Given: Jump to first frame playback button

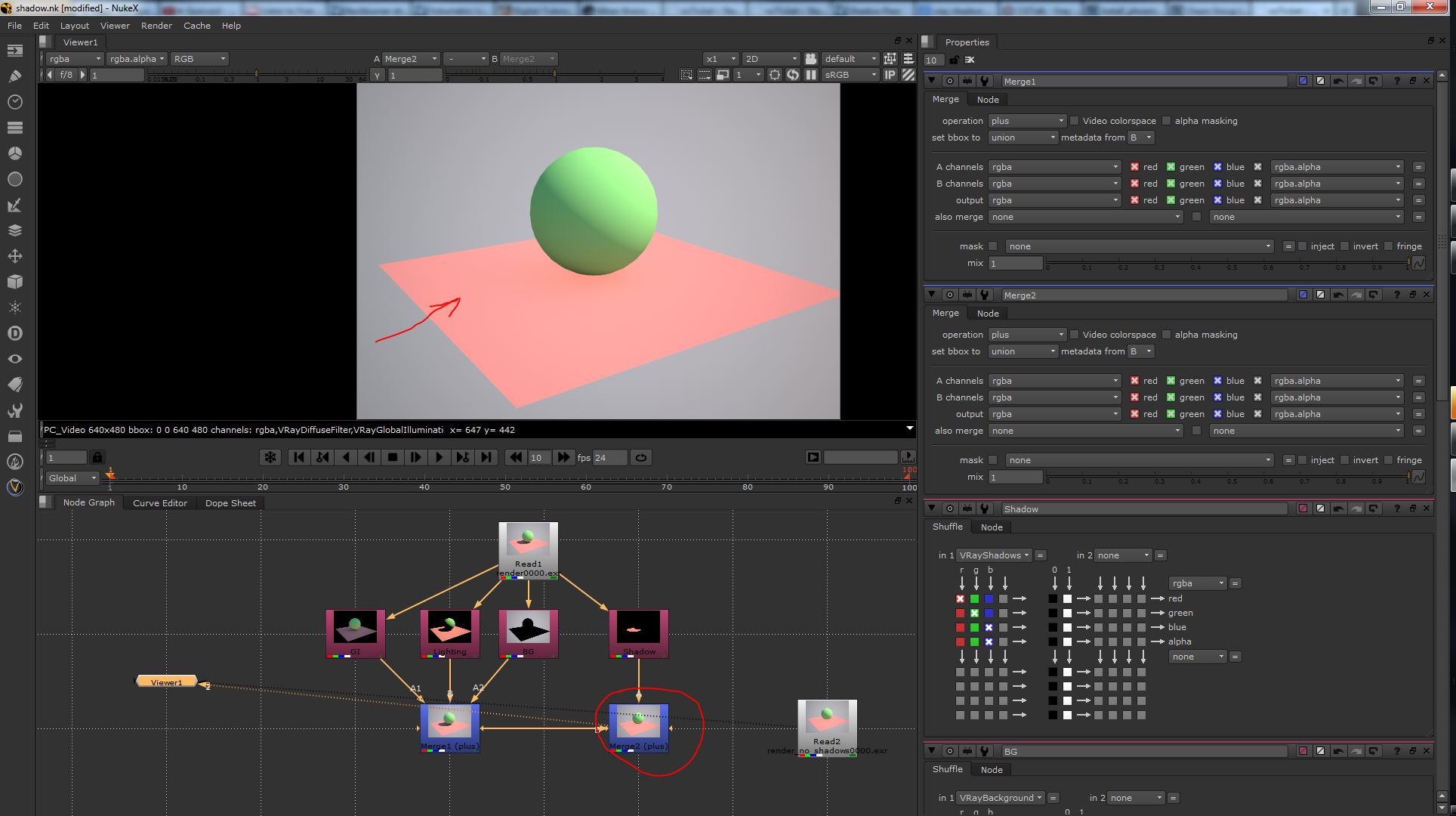Looking at the screenshot, I should 299,457.
